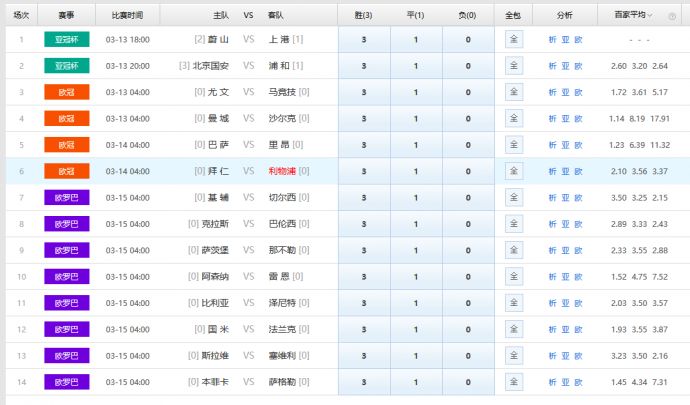The width and height of the screenshot is (690, 405).
Task: Open 欧 European odds for match 8 巴伦西
Action: tap(578, 224)
